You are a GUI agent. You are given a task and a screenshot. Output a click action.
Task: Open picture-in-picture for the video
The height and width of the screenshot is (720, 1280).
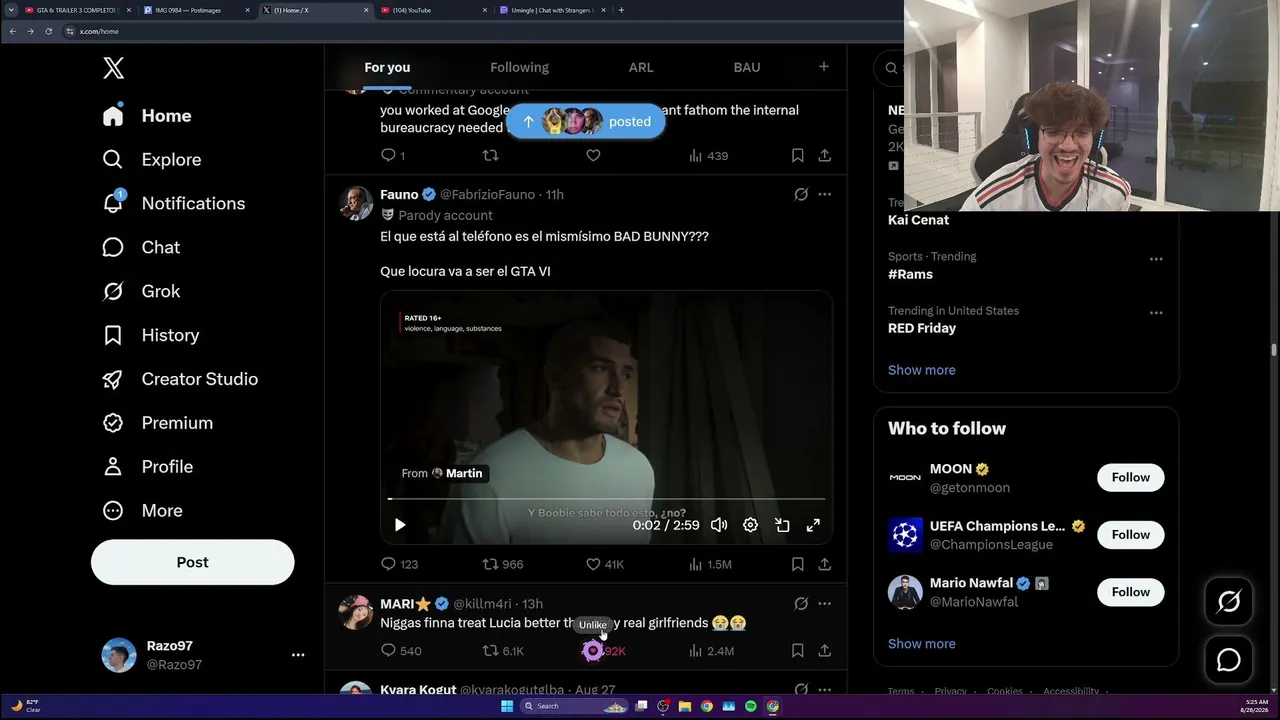pos(782,525)
